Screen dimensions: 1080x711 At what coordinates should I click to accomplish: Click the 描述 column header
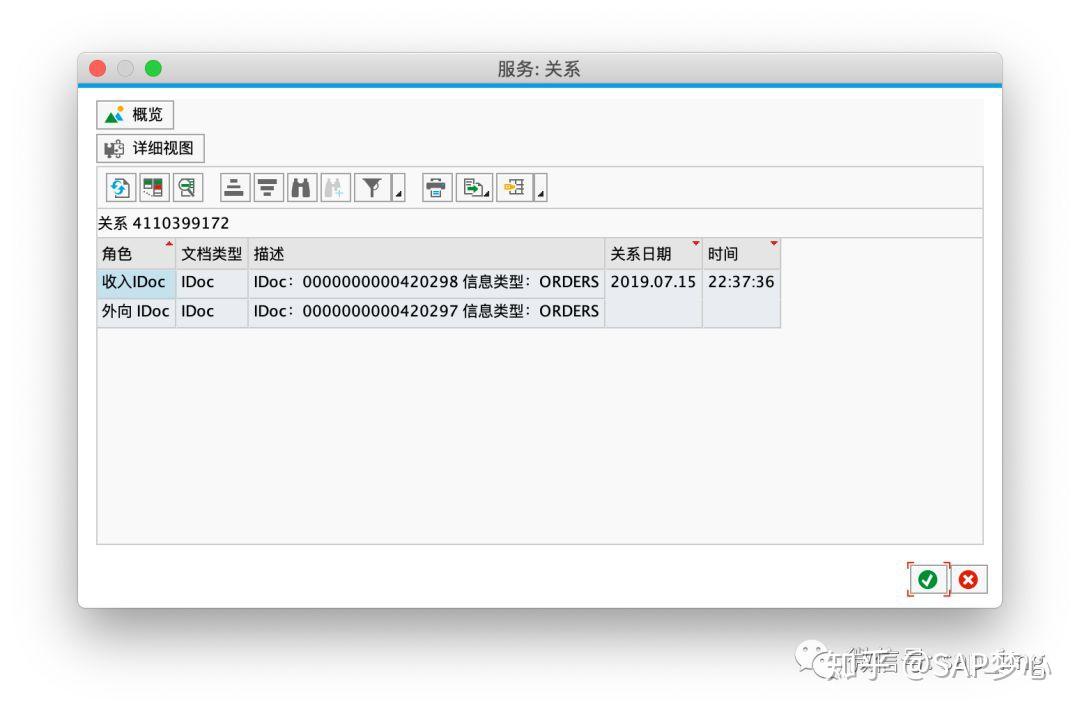(426, 254)
